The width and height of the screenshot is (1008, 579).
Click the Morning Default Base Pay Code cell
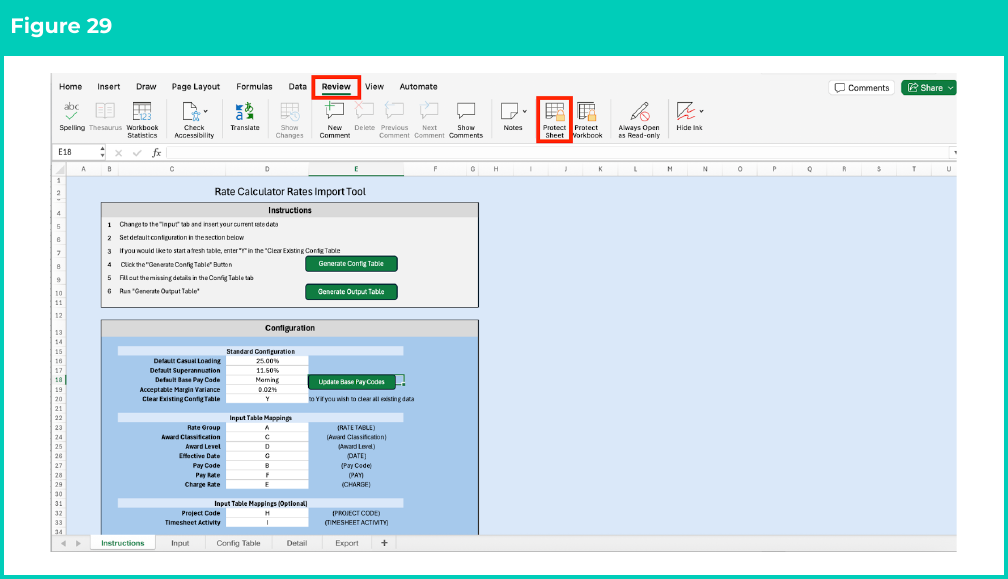pyautogui.click(x=267, y=380)
